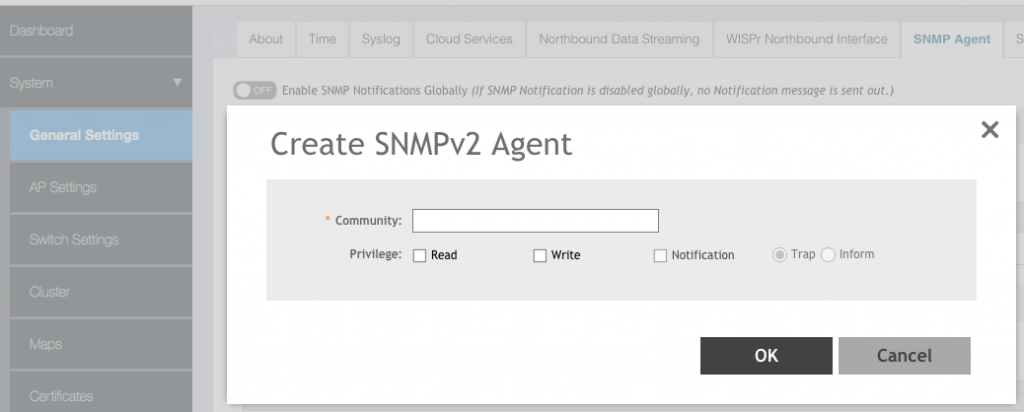
Task: Close the Create SNMPv2 Agent dialog
Action: (x=989, y=130)
